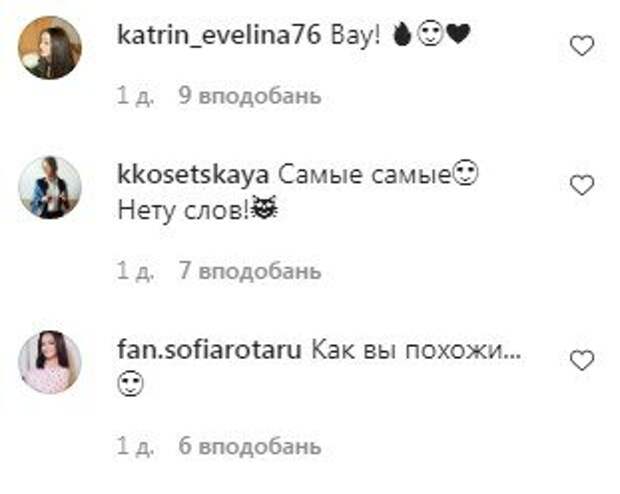This screenshot has height=494, width=620.
Task: Click the black heart emoji after 'Вау!'
Action: (459, 34)
